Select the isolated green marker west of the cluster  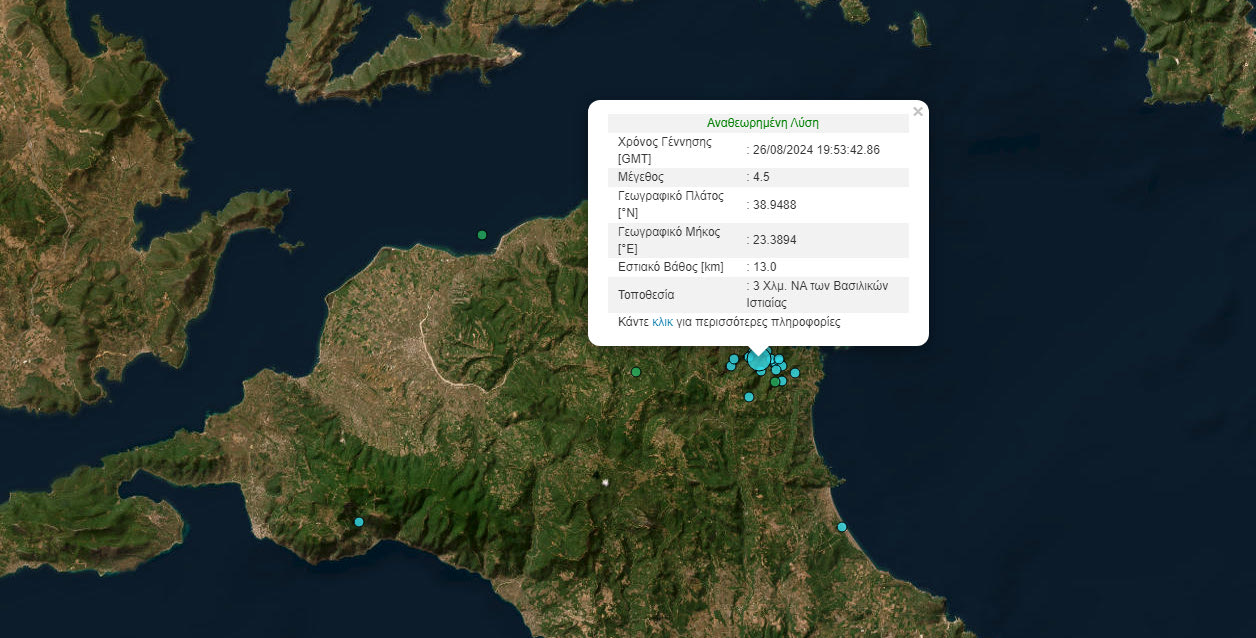pos(635,372)
